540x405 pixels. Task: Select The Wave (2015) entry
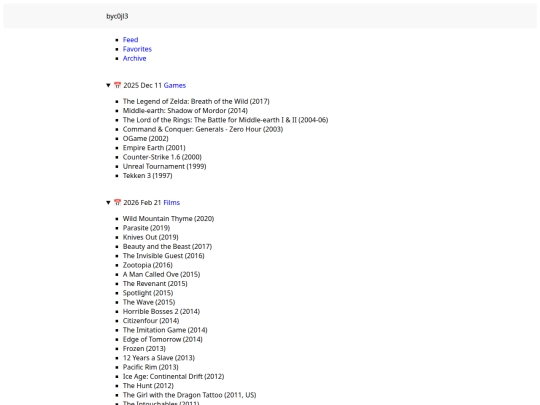click(149, 302)
